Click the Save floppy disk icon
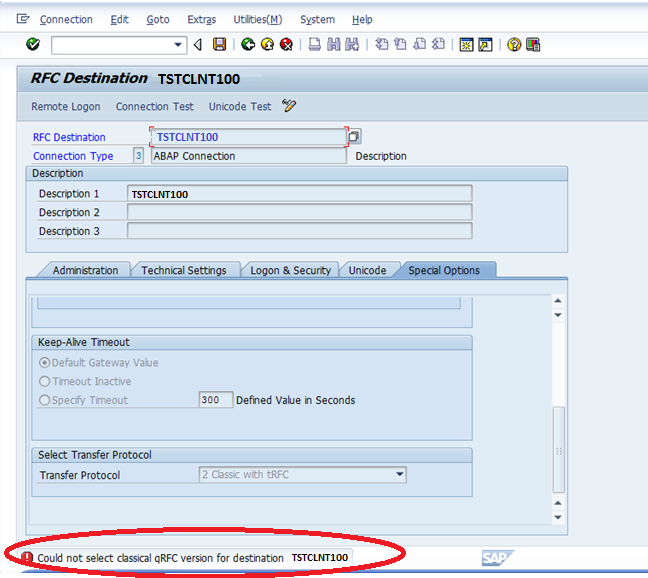The image size is (648, 578). click(219, 44)
